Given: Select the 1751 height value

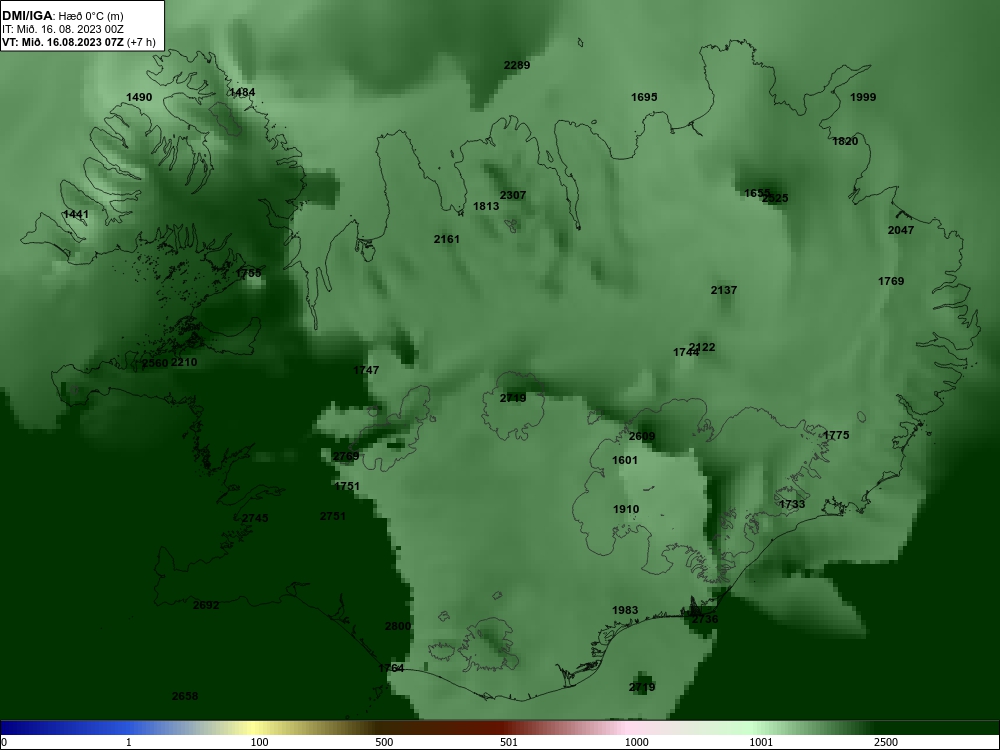Looking at the screenshot, I should [x=347, y=486].
